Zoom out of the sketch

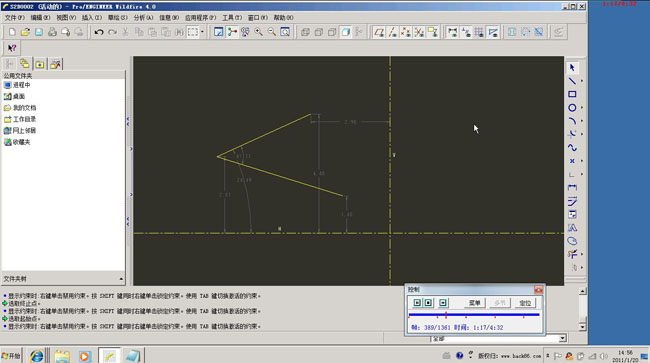(272, 32)
